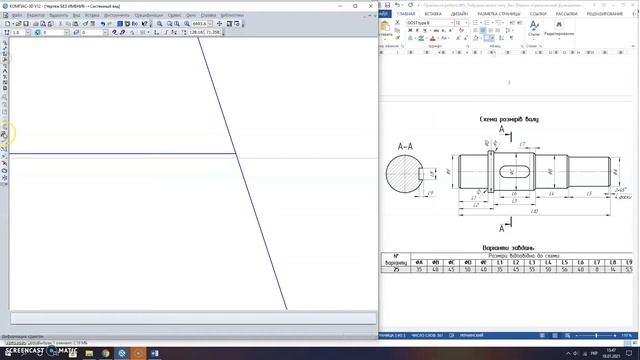Switch to ДИЗАЙН tab in Word
The width and height of the screenshot is (640, 360).
459,14
